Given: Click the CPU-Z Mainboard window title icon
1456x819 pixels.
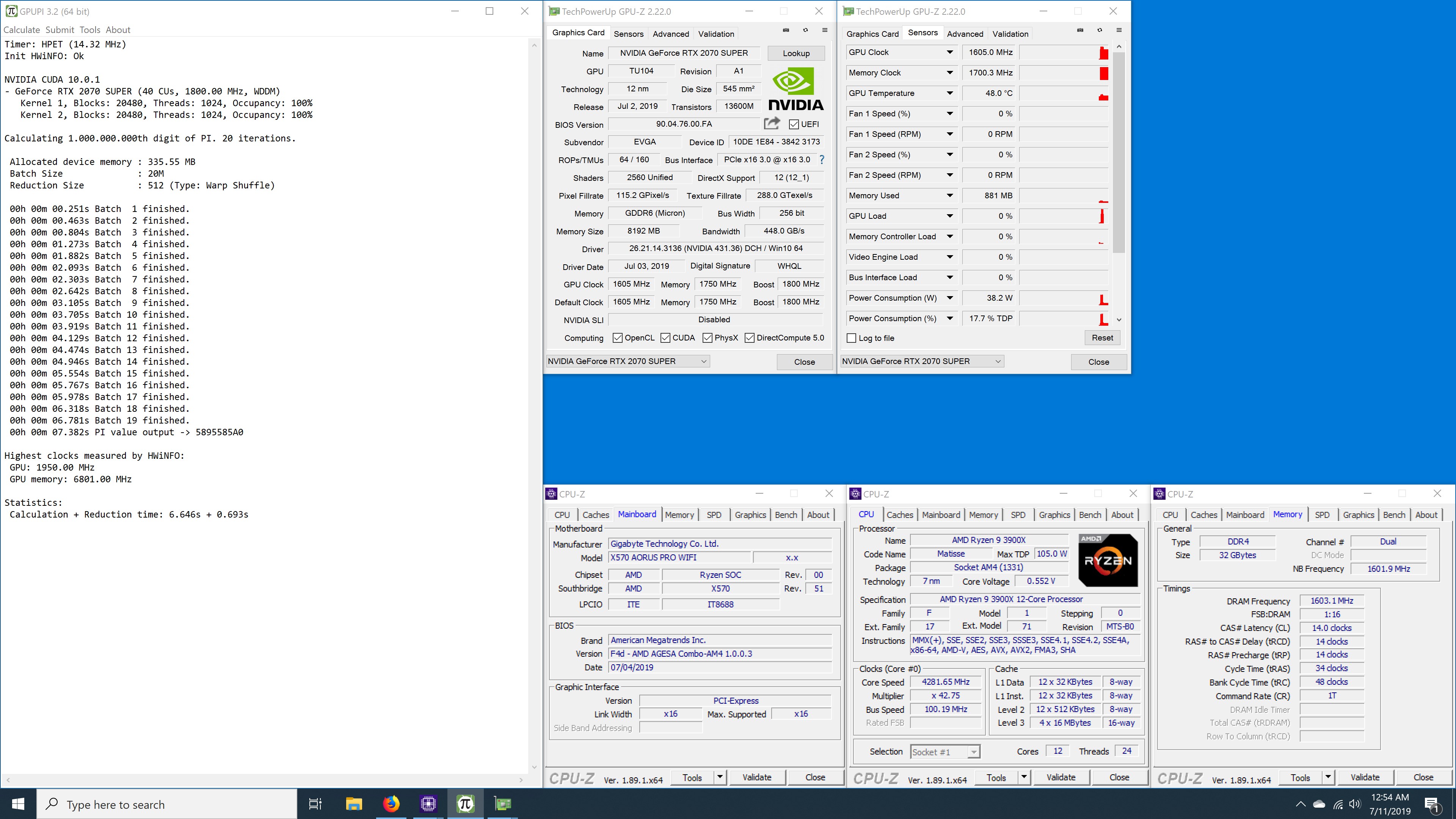Looking at the screenshot, I should (x=551, y=493).
